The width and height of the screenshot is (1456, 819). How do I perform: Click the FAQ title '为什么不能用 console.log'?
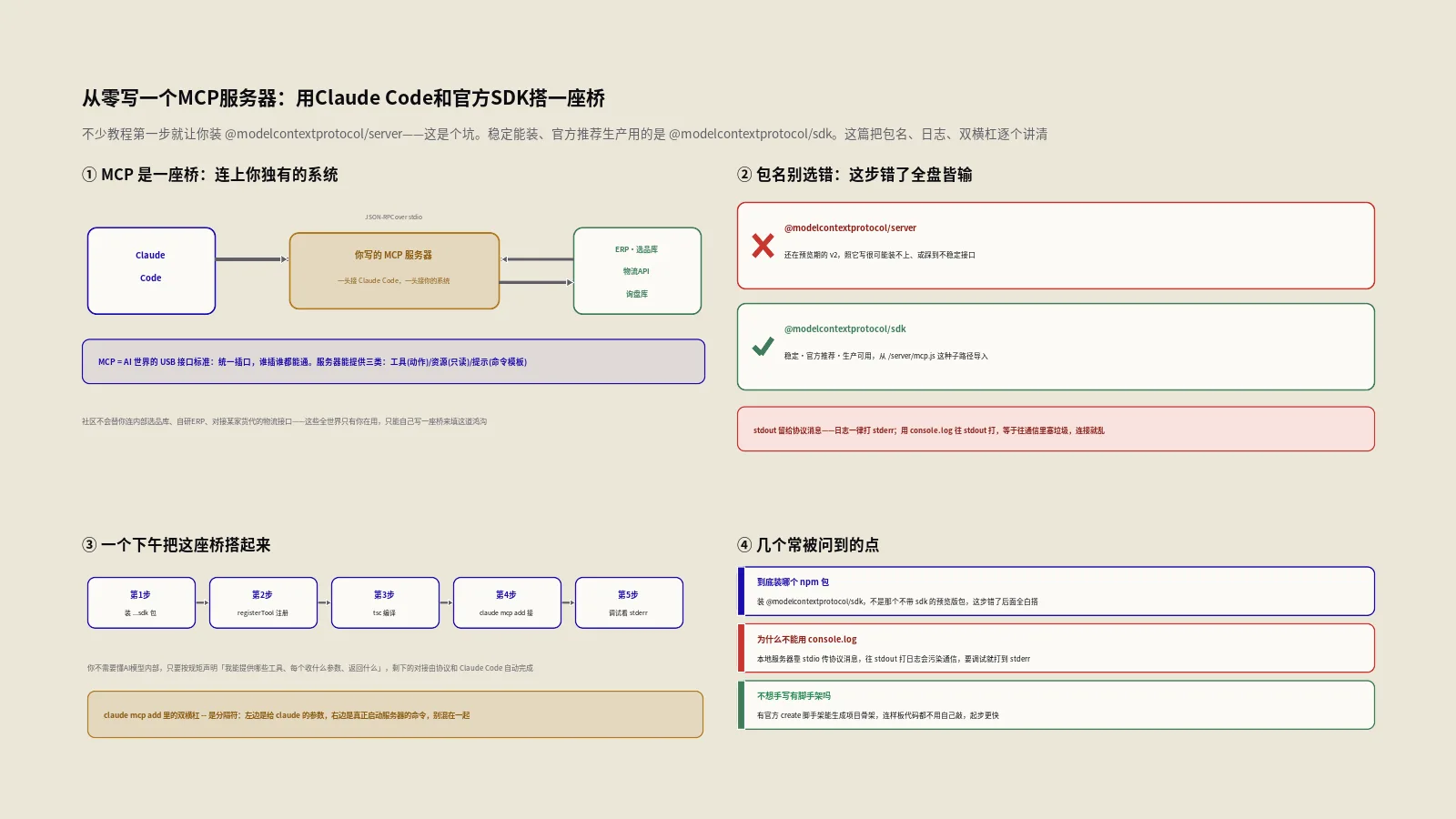click(807, 640)
